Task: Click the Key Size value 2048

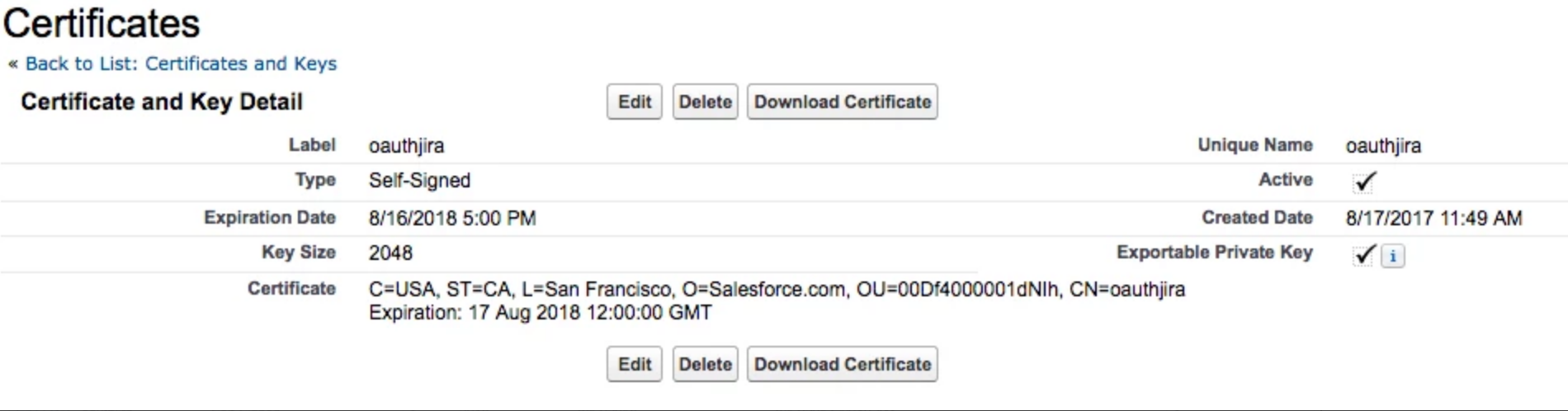Action: (x=390, y=253)
